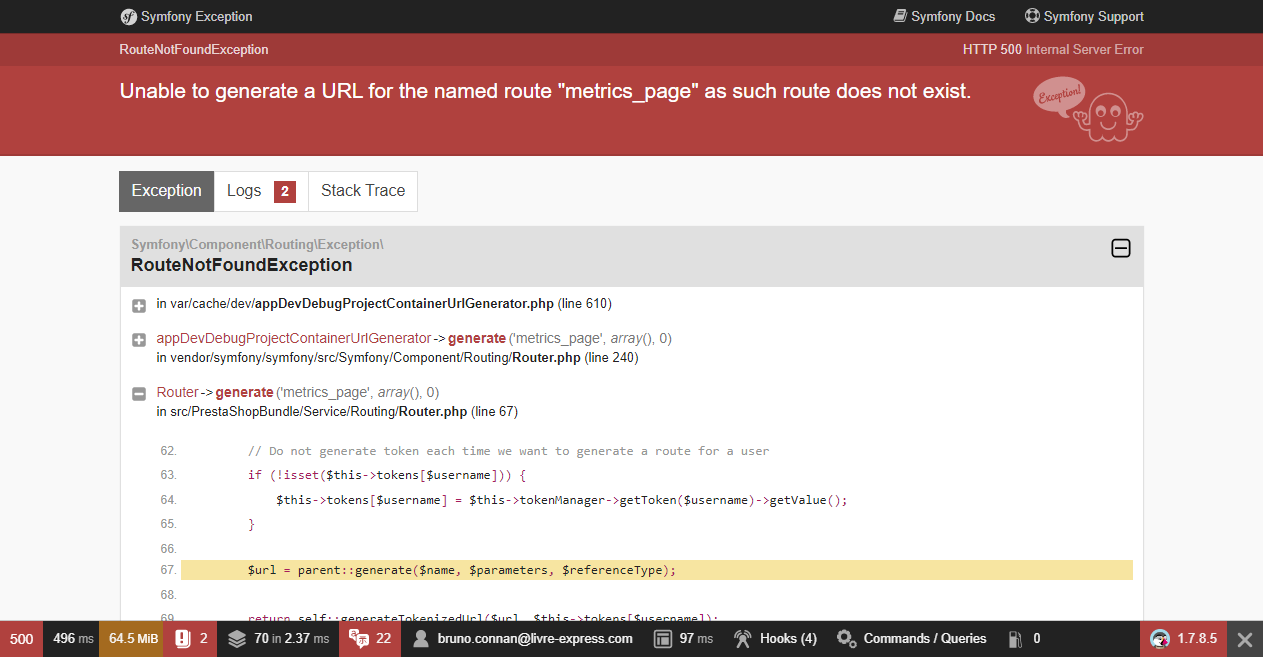
Task: Switch to the Stack Trace tab
Action: pyautogui.click(x=363, y=191)
